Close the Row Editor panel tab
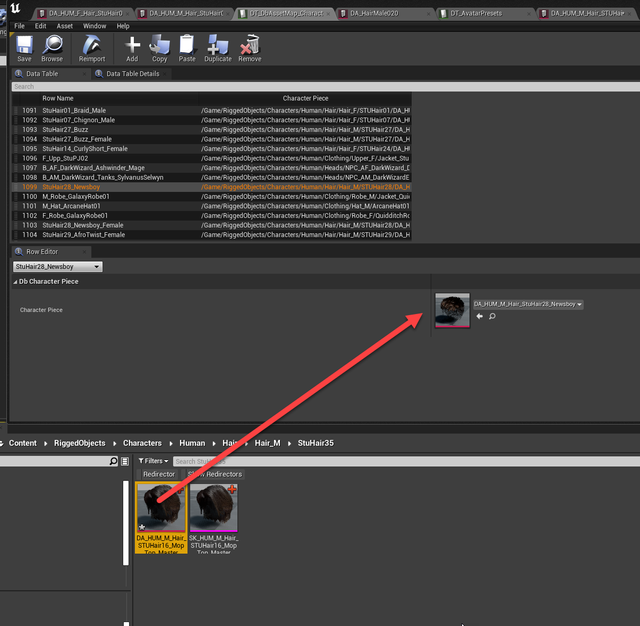Screen dimensions: 640x626 [x=84, y=252]
